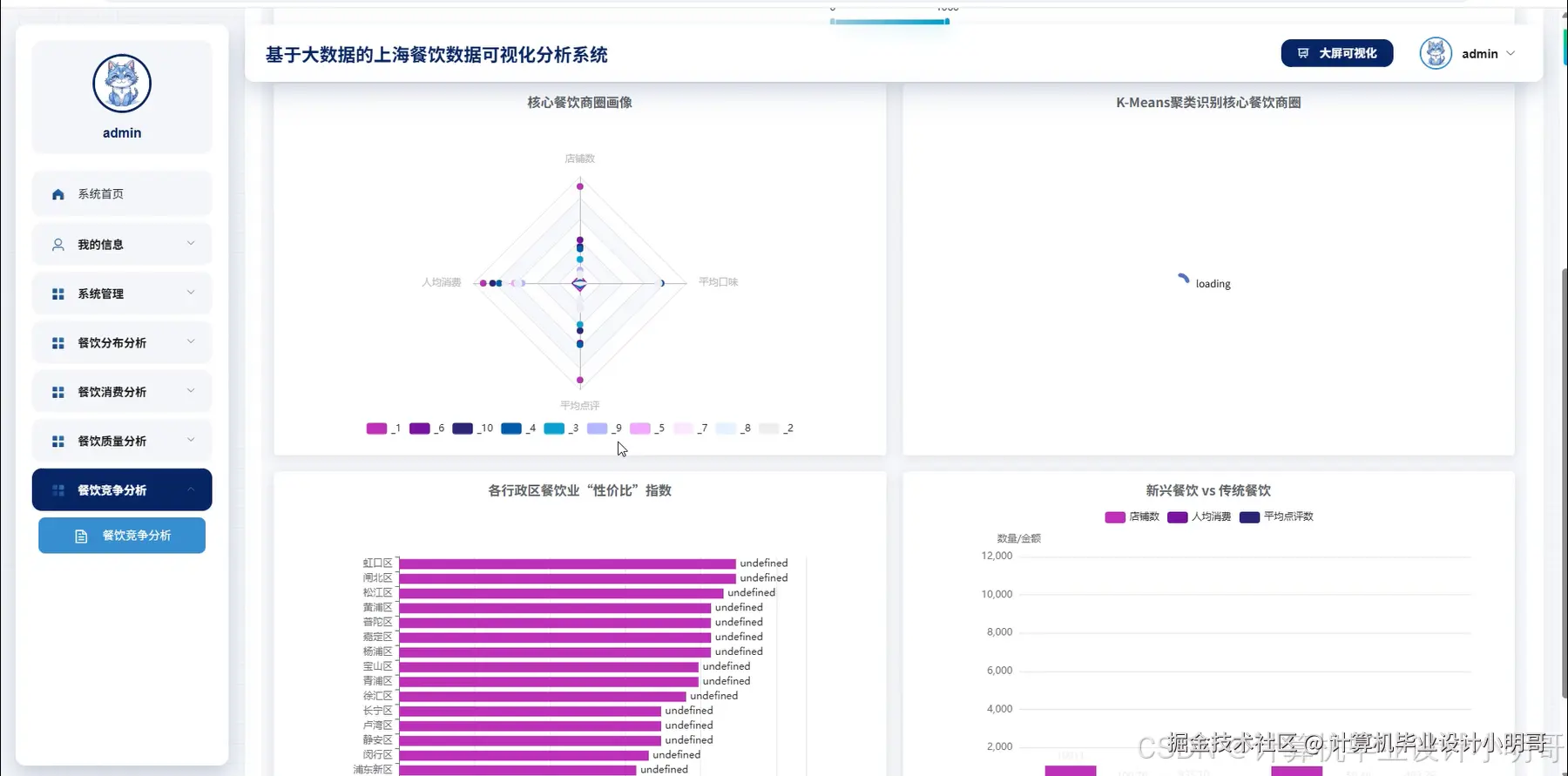Click the page title 基于大数据的上海餐饮数据可视化分析系统
The height and width of the screenshot is (776, 1568).
(x=436, y=55)
